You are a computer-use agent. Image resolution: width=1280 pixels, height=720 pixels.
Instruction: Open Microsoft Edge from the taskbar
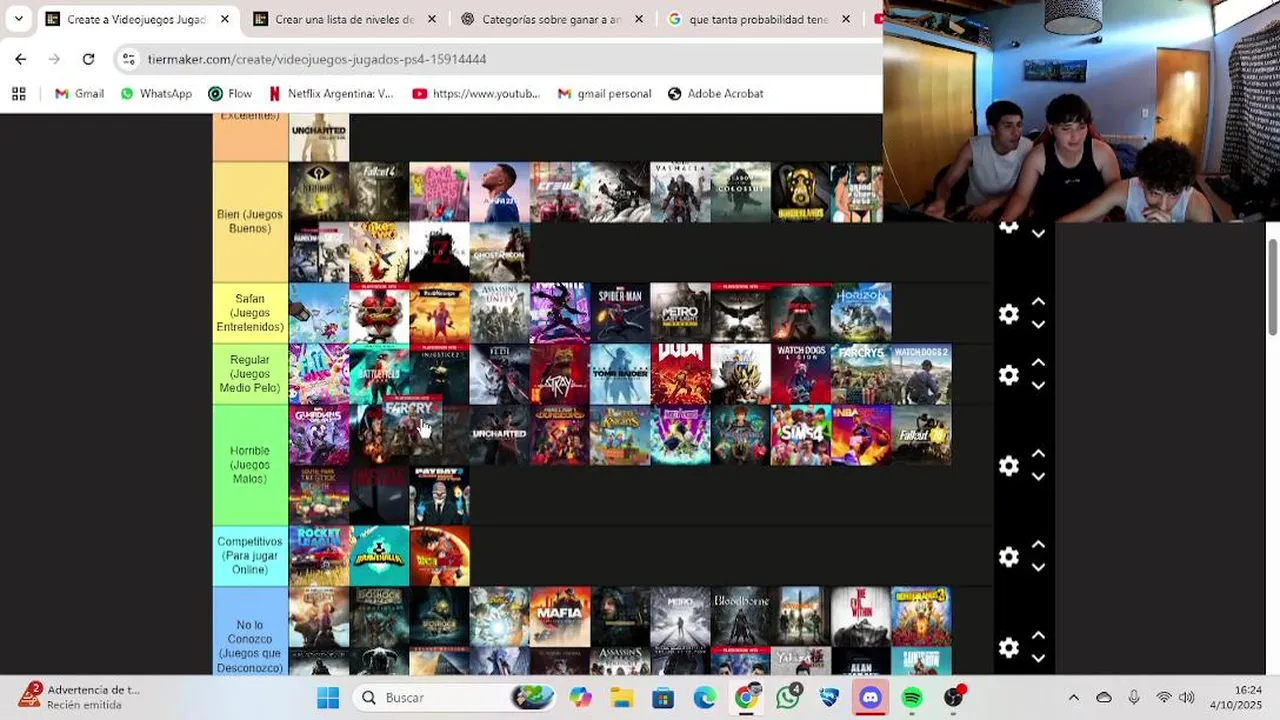[x=704, y=697]
